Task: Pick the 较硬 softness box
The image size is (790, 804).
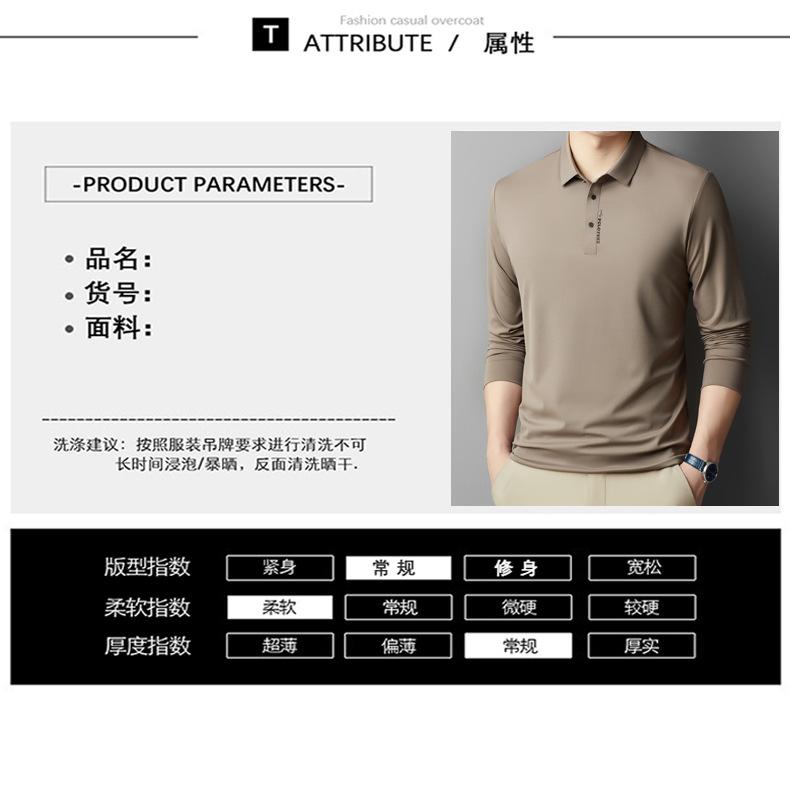Action: click(642, 607)
